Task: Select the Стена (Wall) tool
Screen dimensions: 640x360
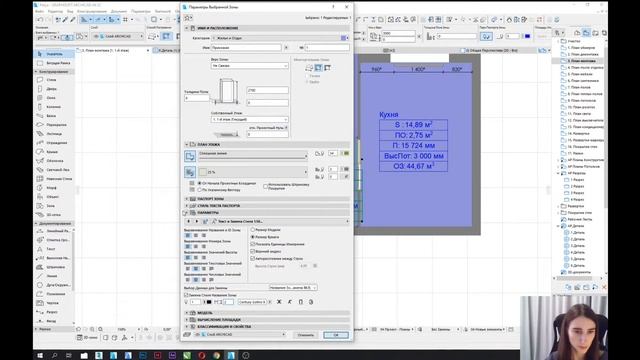Action: coord(54,80)
